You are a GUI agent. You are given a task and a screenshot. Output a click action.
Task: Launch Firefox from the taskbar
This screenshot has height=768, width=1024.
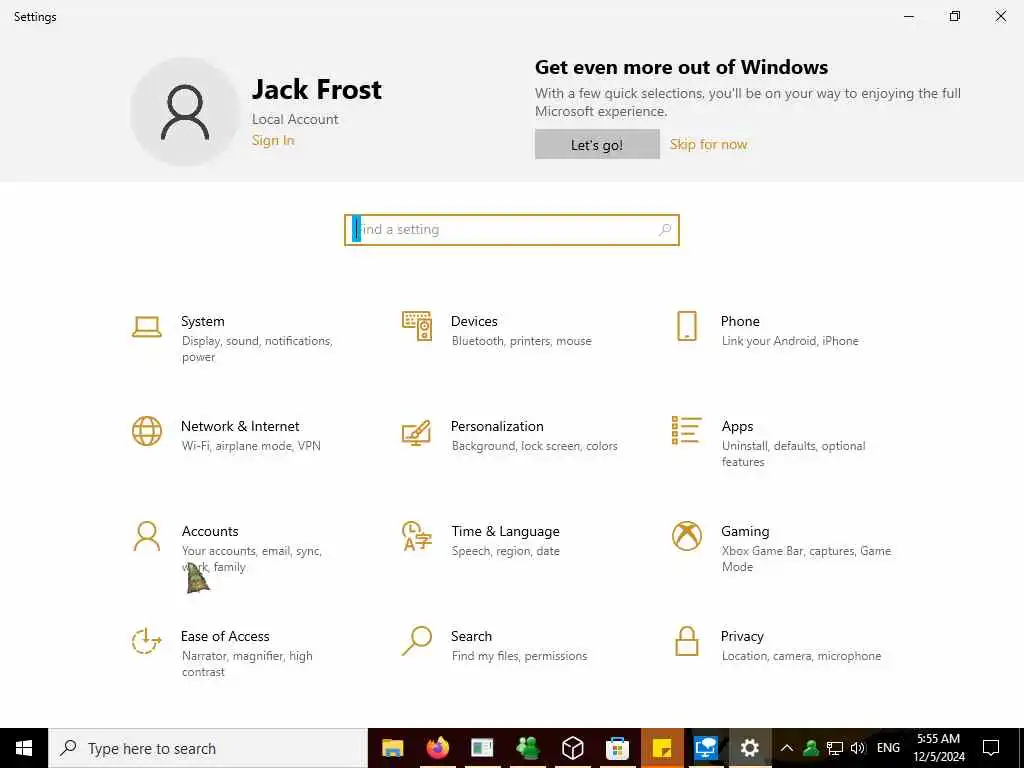[x=438, y=748]
